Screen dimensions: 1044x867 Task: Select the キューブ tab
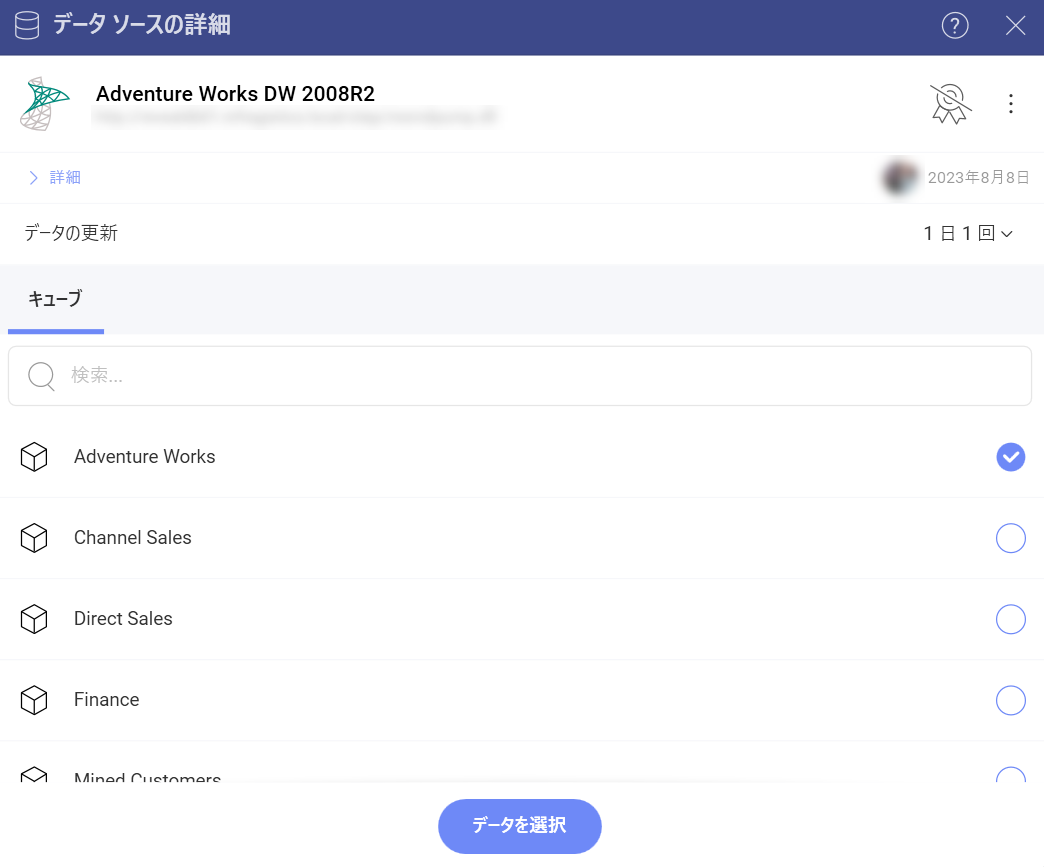coord(55,299)
